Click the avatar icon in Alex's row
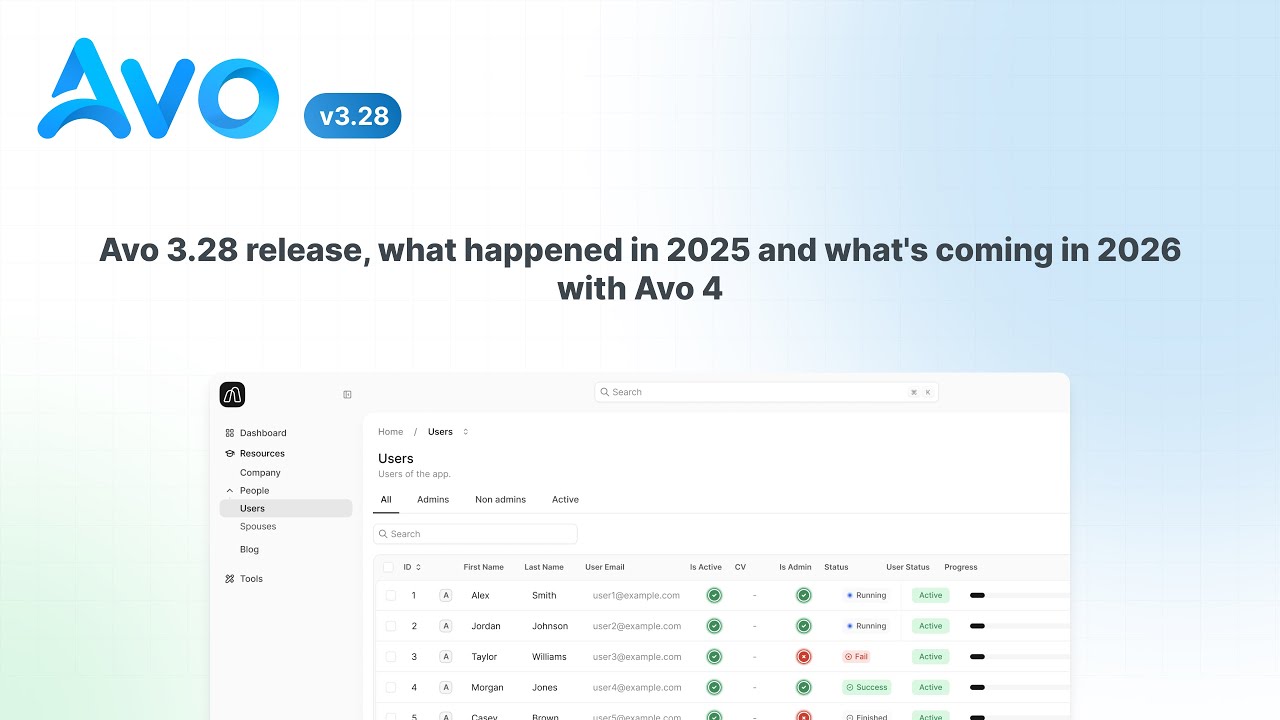 pos(446,595)
